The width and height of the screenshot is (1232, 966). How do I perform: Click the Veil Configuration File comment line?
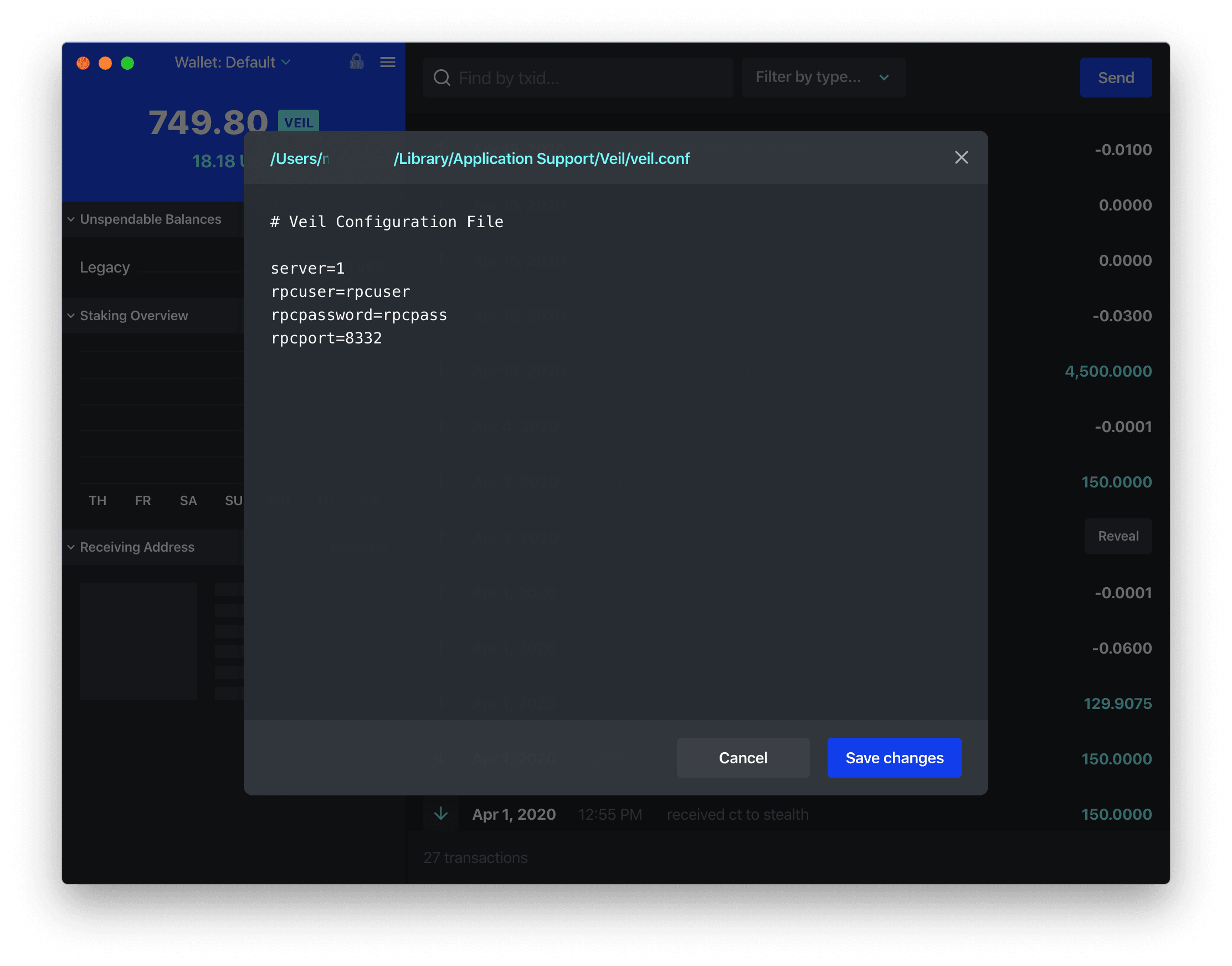(x=387, y=222)
